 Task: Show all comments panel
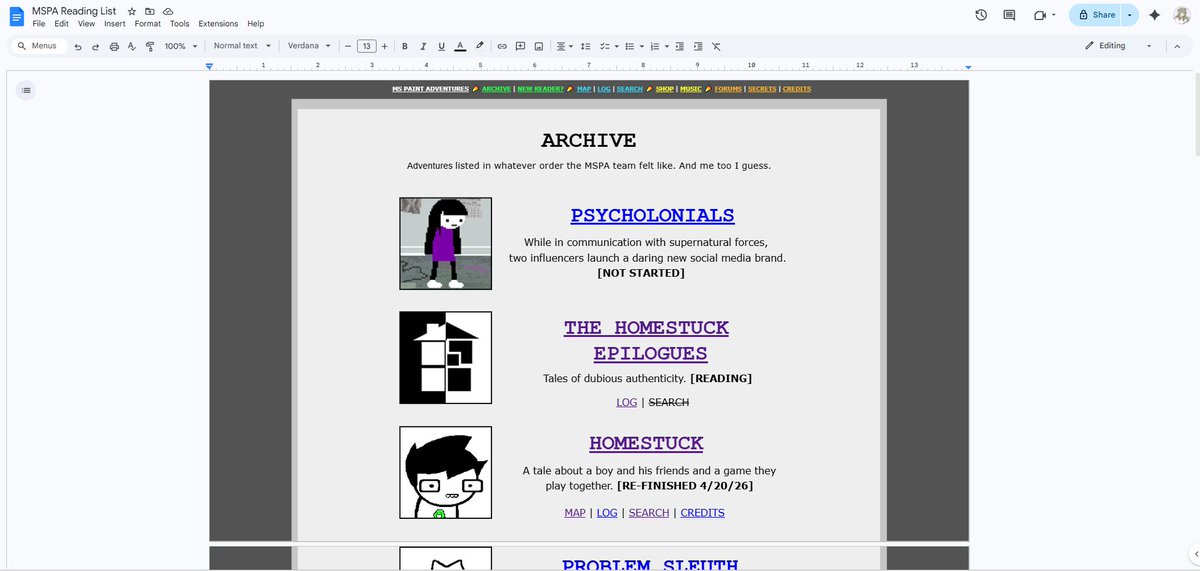(x=1009, y=15)
